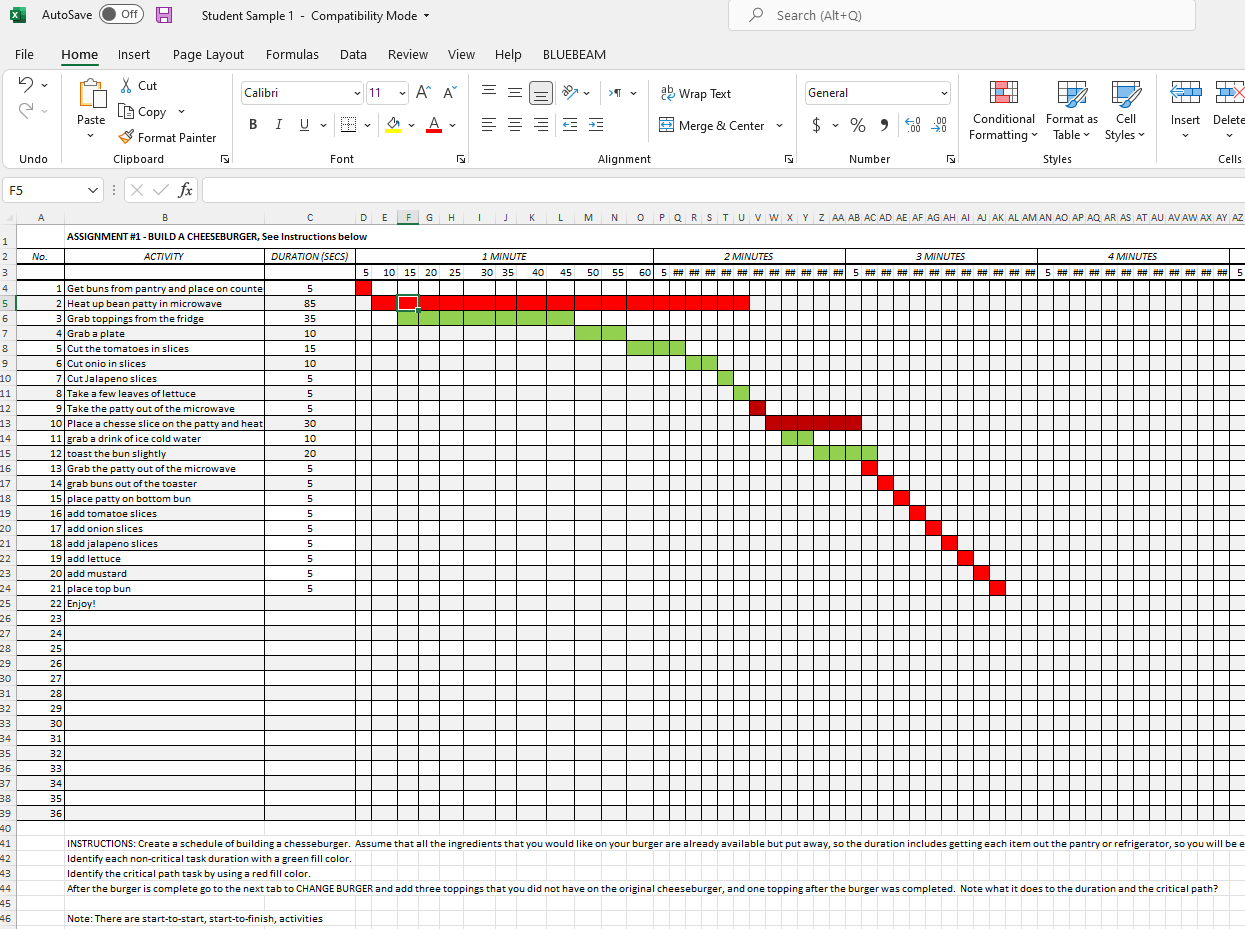This screenshot has height=929, width=1245.
Task: Open Font settings dialog launcher
Action: [x=461, y=160]
